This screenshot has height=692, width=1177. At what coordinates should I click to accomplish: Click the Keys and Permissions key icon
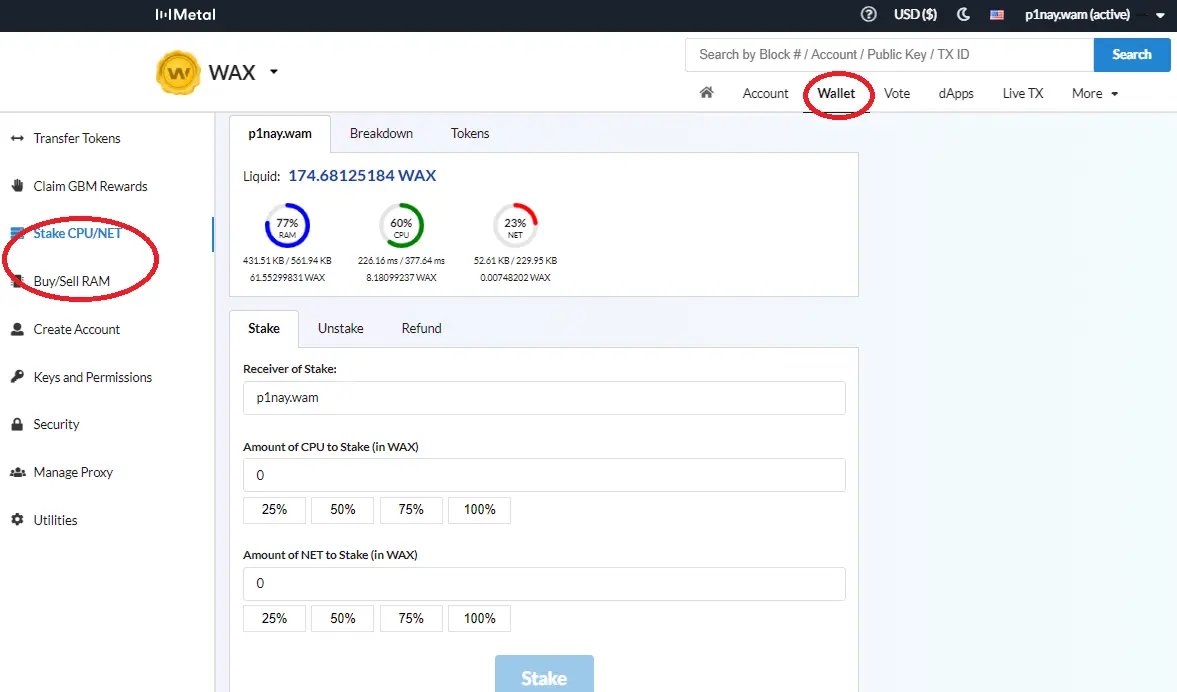(x=17, y=377)
